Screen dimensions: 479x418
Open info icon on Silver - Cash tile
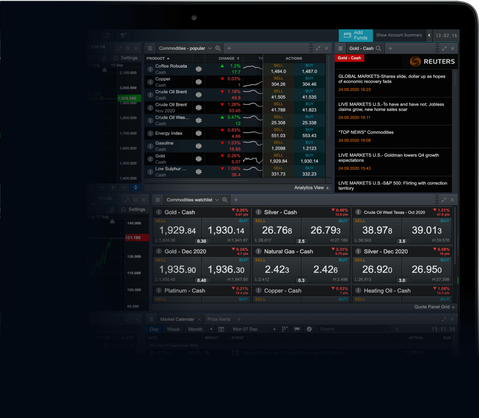[x=258, y=212]
